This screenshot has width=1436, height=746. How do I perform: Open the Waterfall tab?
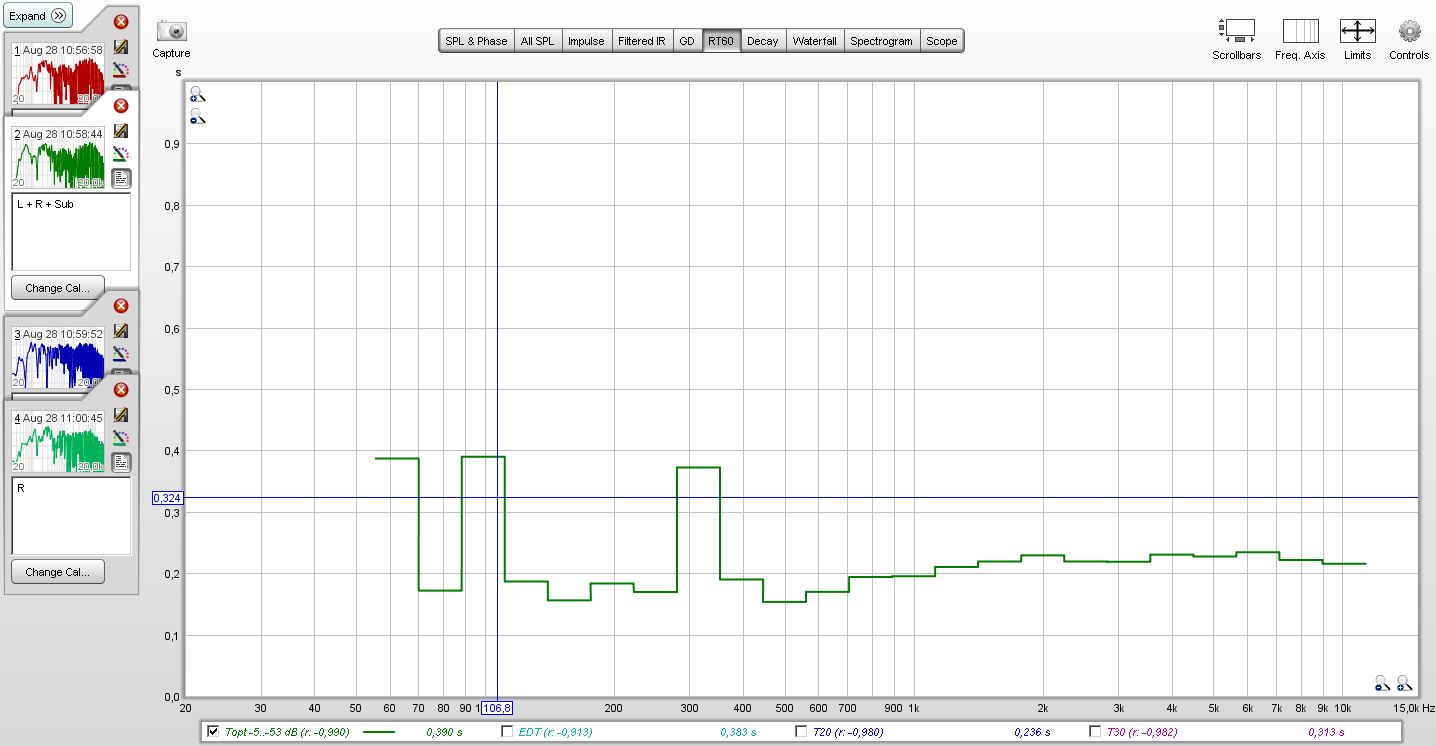coord(815,41)
